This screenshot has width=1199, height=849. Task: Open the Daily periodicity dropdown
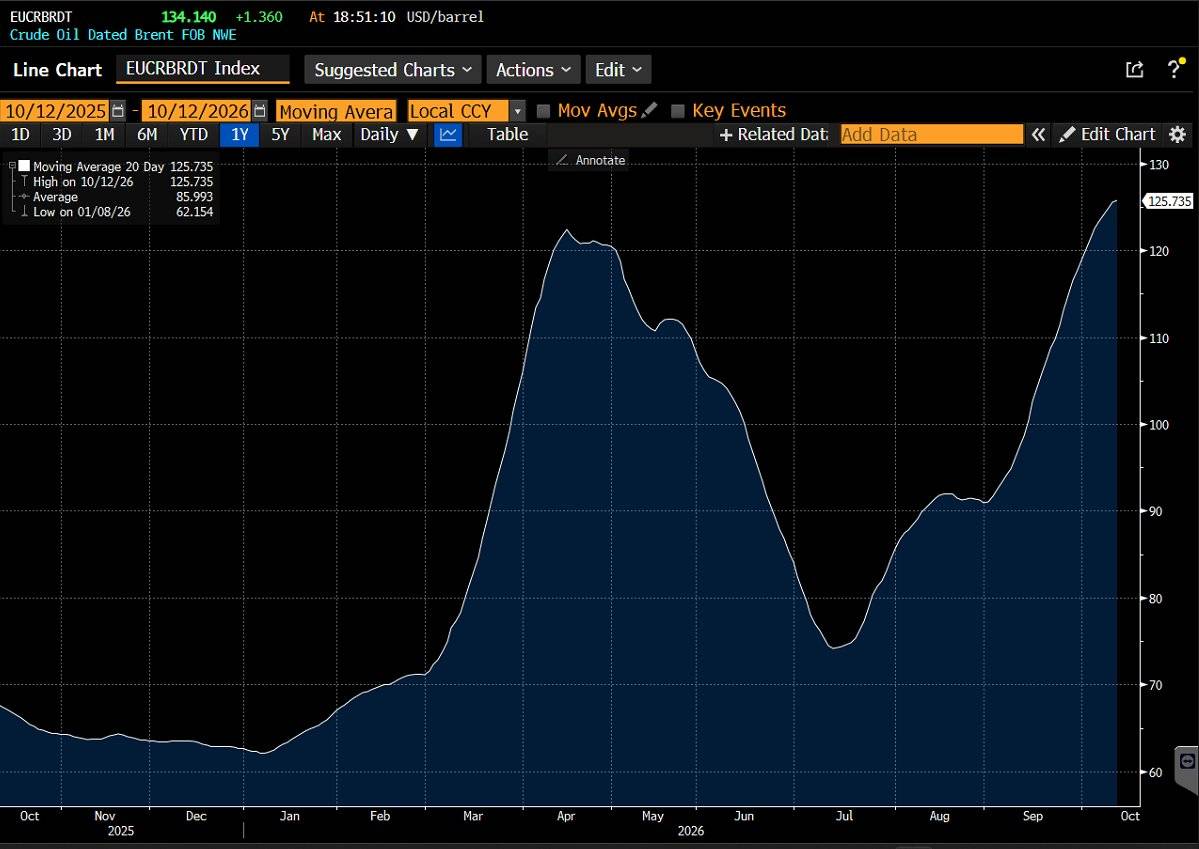click(x=389, y=135)
